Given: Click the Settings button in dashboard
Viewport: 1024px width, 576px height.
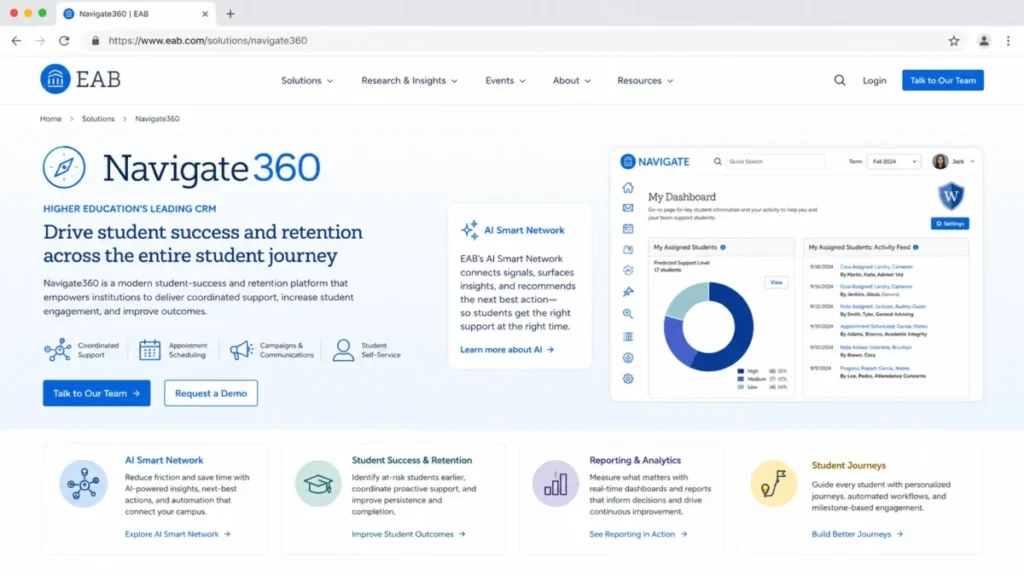Looking at the screenshot, I should (x=950, y=223).
